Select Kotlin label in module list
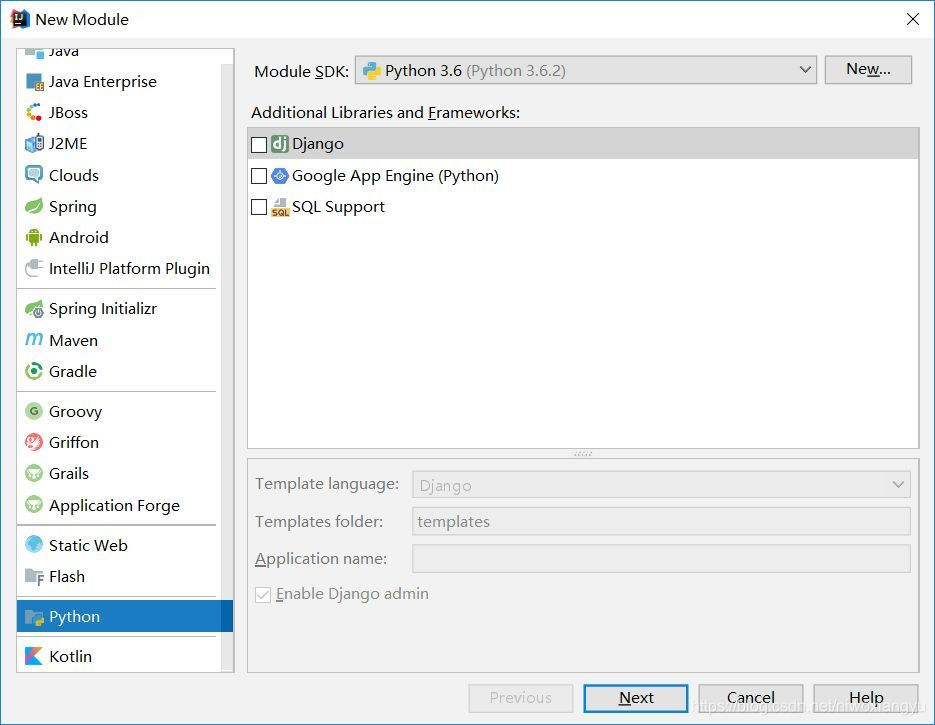Image resolution: width=935 pixels, height=725 pixels. pyautogui.click(x=70, y=656)
